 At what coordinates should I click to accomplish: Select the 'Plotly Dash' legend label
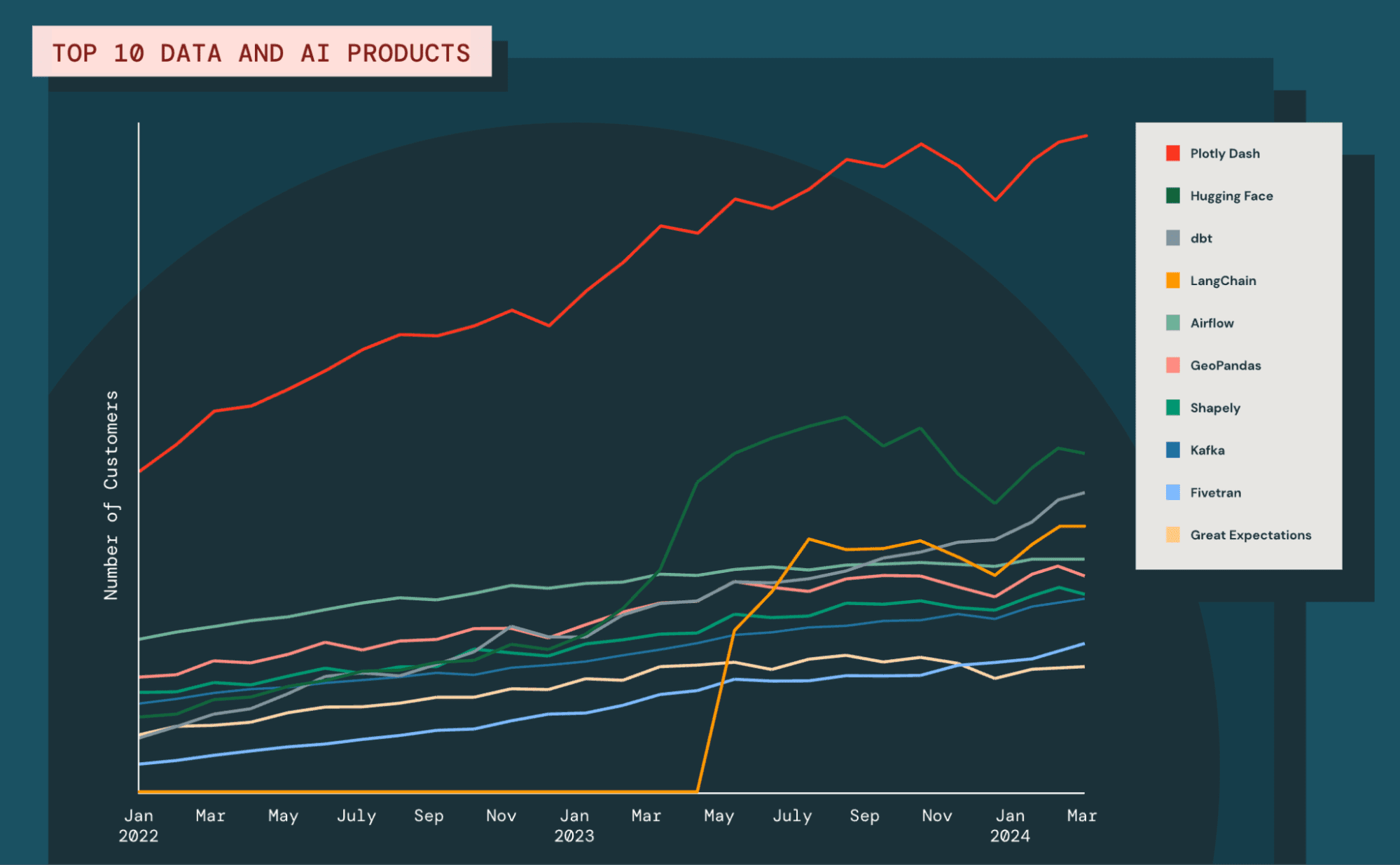(1225, 154)
